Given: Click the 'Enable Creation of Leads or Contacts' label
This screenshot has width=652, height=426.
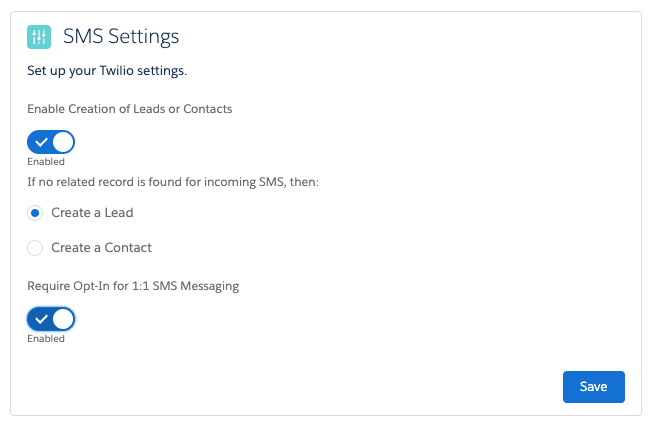Looking at the screenshot, I should point(129,108).
